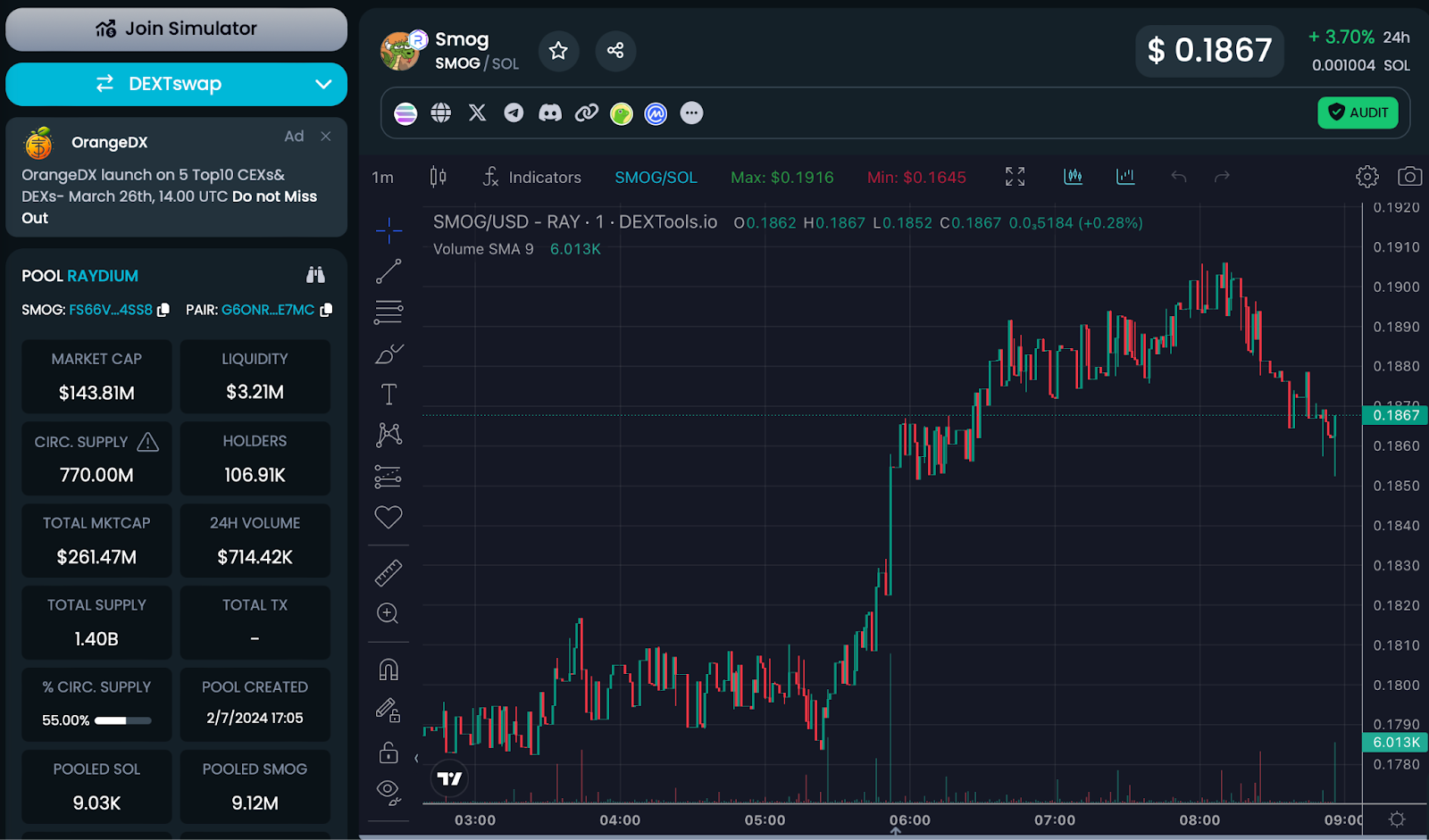The width and height of the screenshot is (1429, 840).
Task: Toggle lock all drawings
Action: (x=389, y=753)
